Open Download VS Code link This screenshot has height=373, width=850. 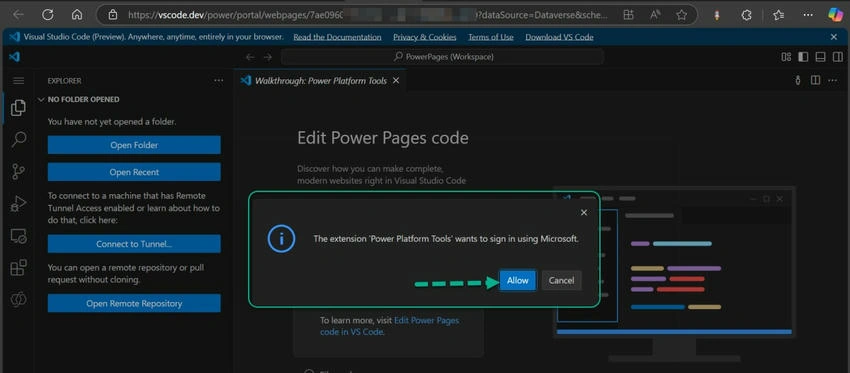(x=559, y=37)
